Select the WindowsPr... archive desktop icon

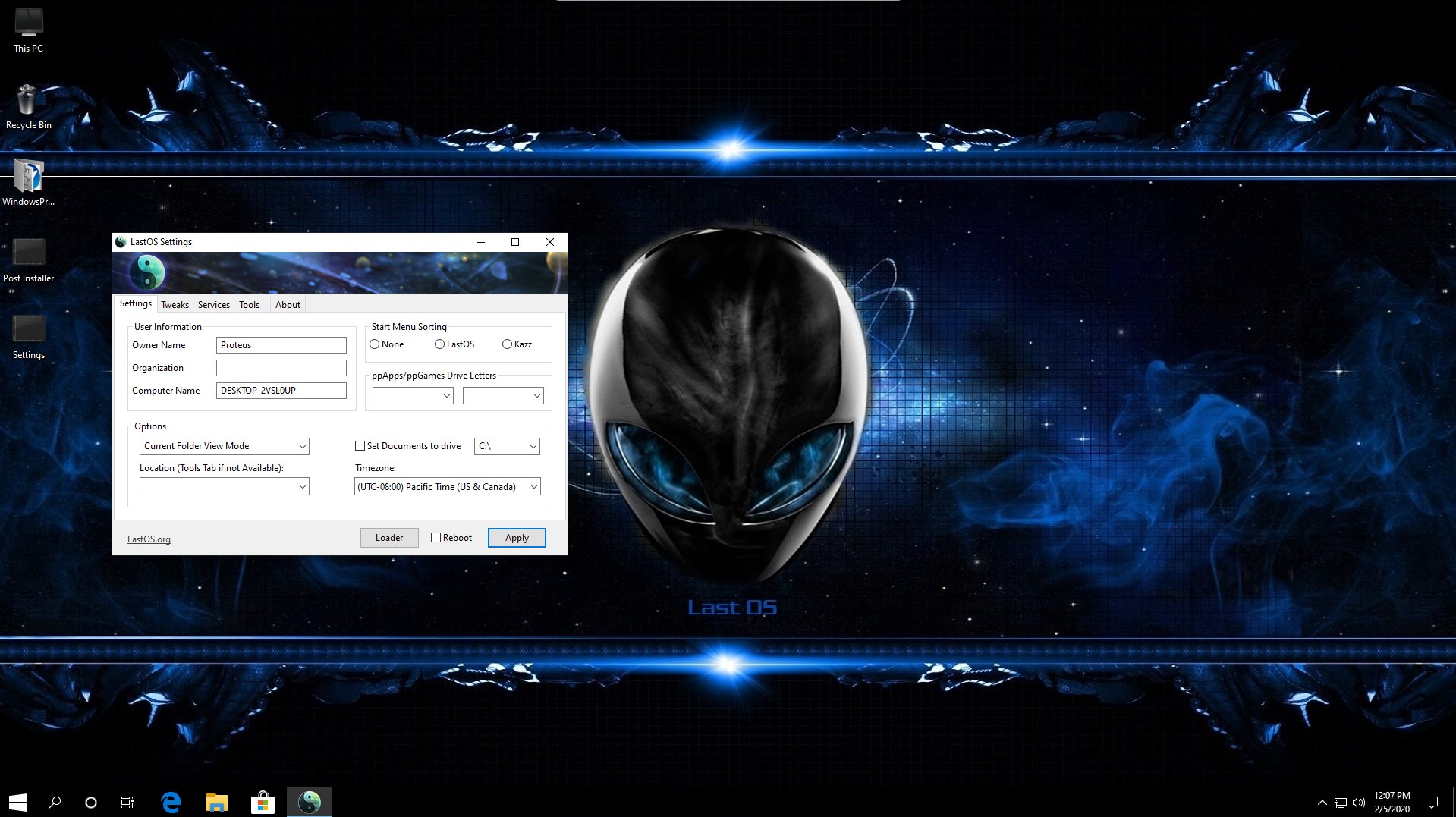point(29,184)
